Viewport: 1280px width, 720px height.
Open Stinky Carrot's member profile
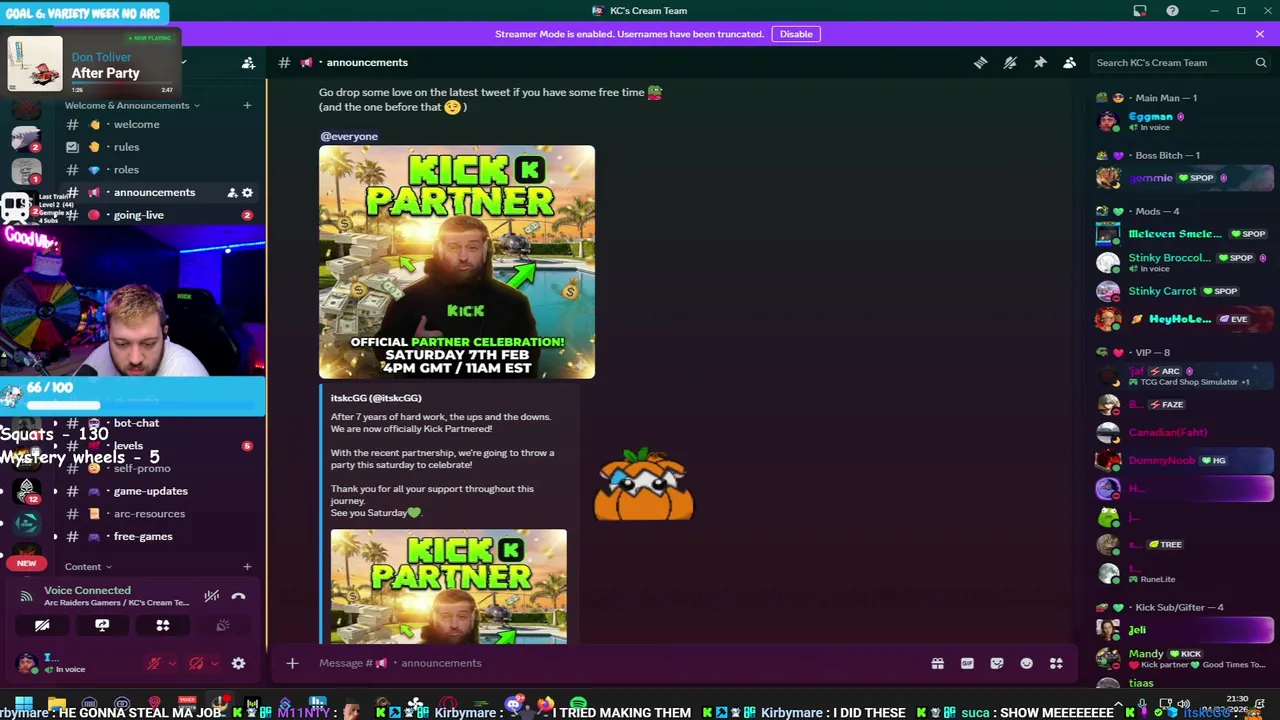pos(1185,291)
